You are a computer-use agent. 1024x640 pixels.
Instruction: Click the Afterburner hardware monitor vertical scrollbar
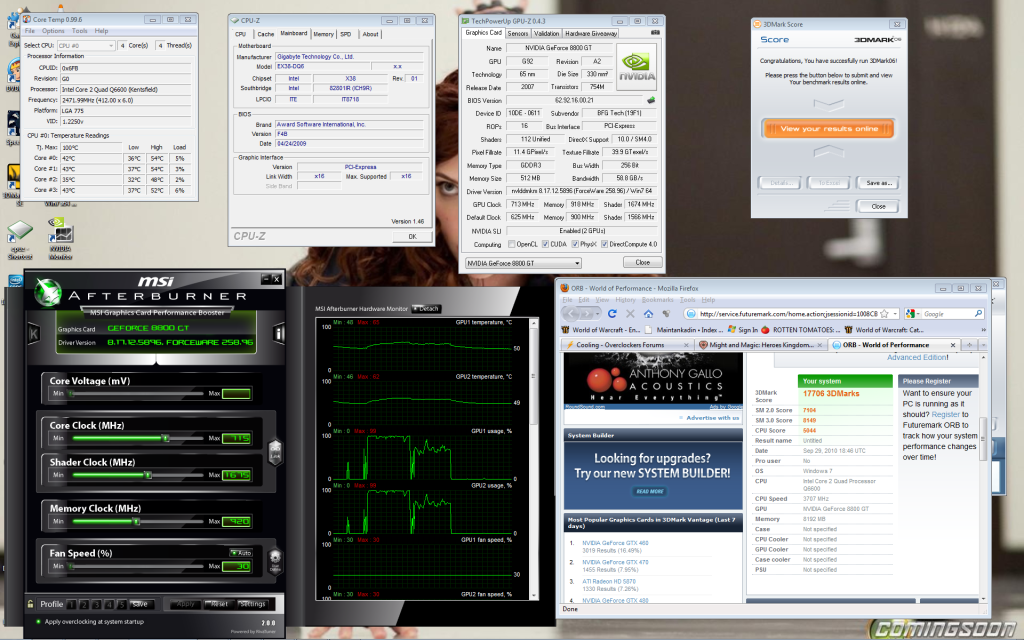click(x=534, y=458)
